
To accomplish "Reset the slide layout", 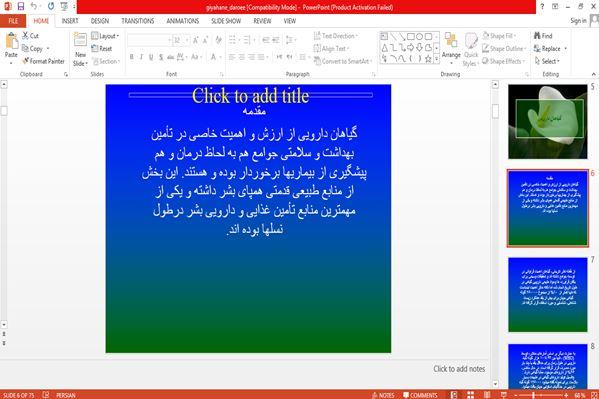I will (102, 49).
